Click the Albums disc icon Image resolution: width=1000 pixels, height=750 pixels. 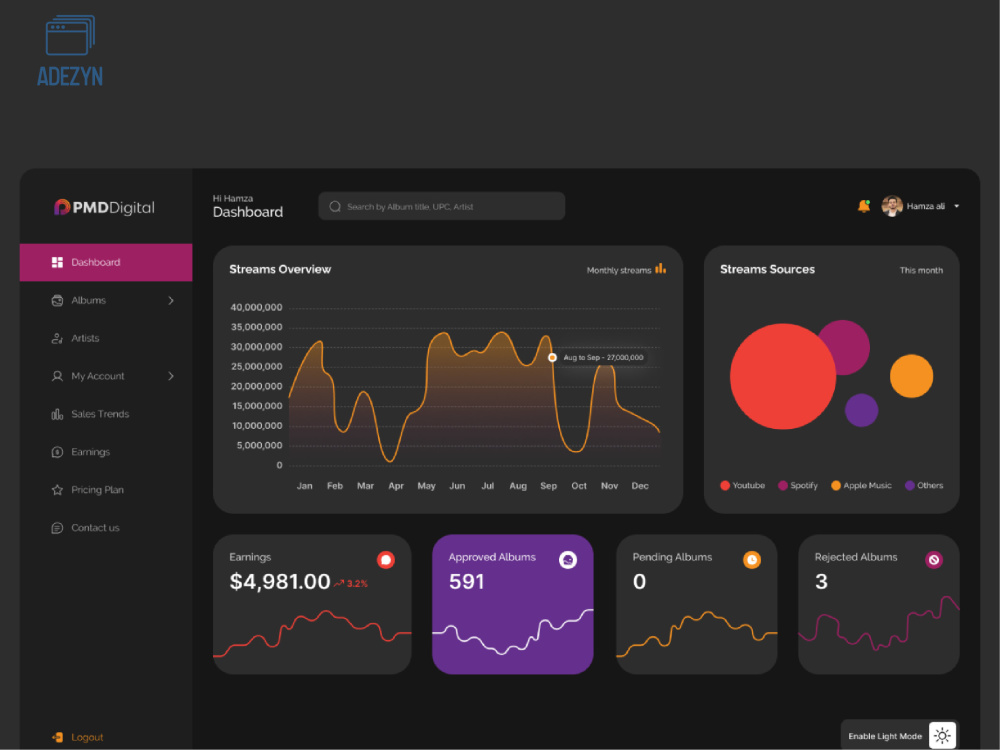point(57,300)
